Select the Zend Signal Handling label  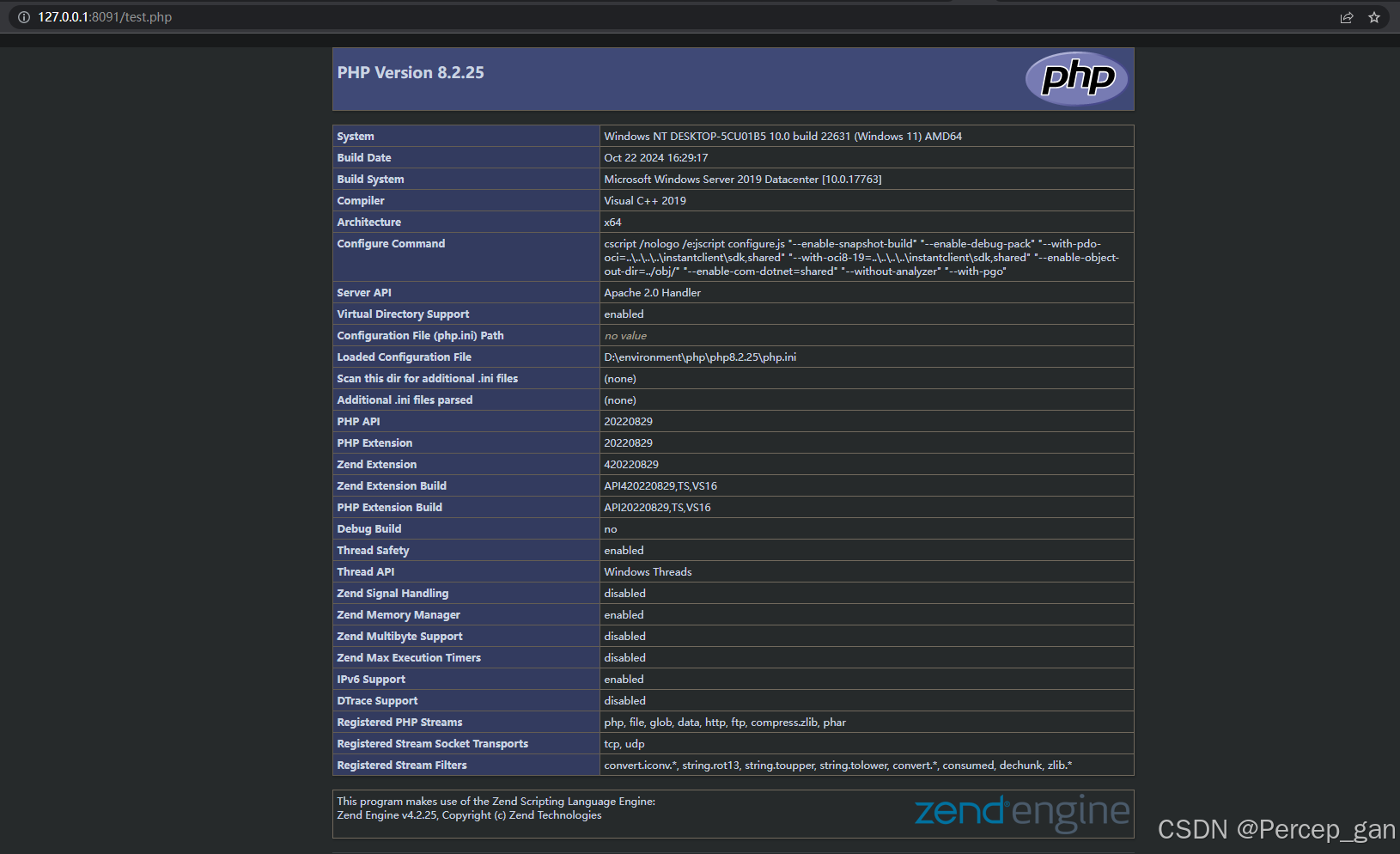coord(393,594)
